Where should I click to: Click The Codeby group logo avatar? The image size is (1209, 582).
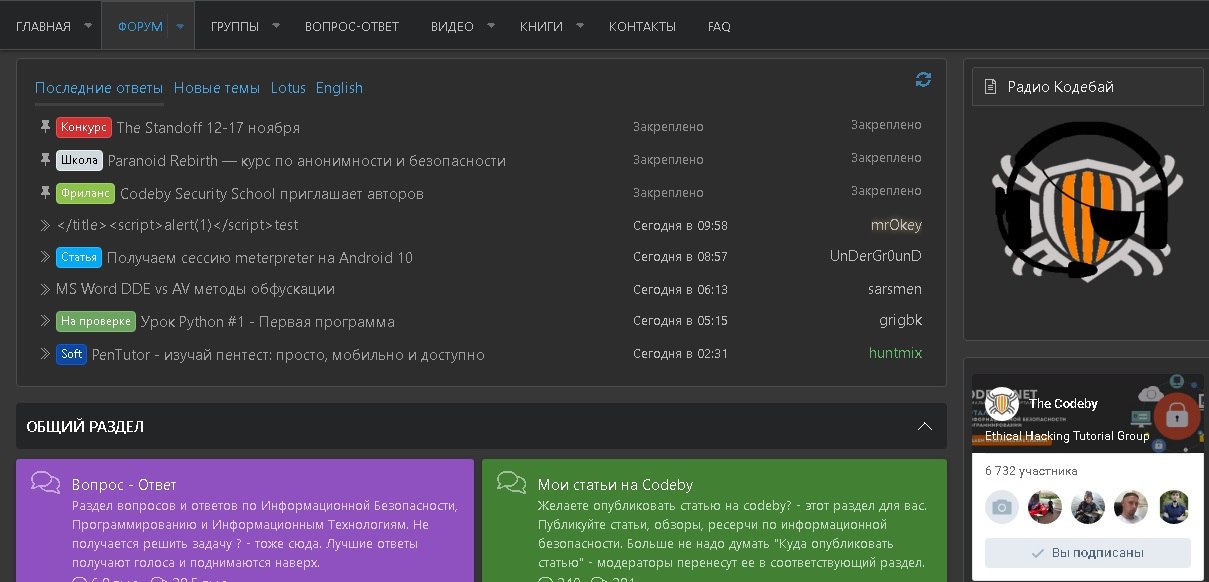click(1002, 404)
